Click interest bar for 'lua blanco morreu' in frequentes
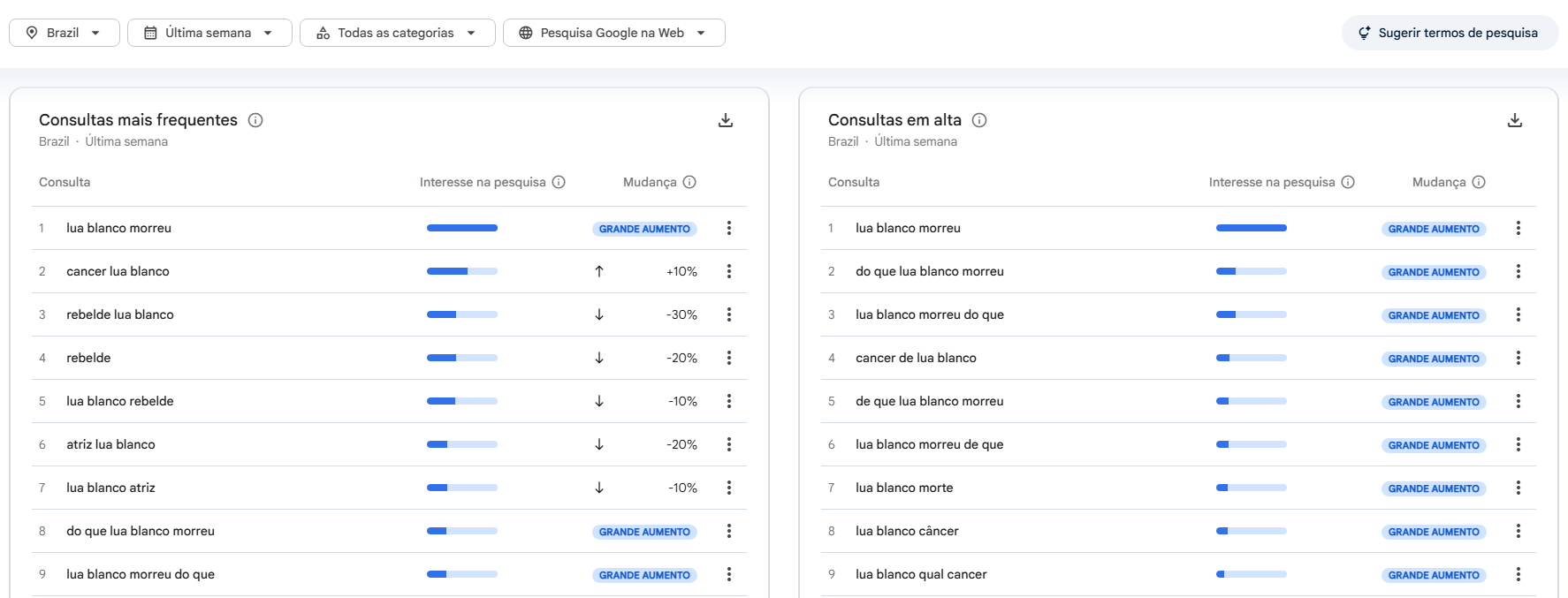The width and height of the screenshot is (1568, 598). click(462, 228)
